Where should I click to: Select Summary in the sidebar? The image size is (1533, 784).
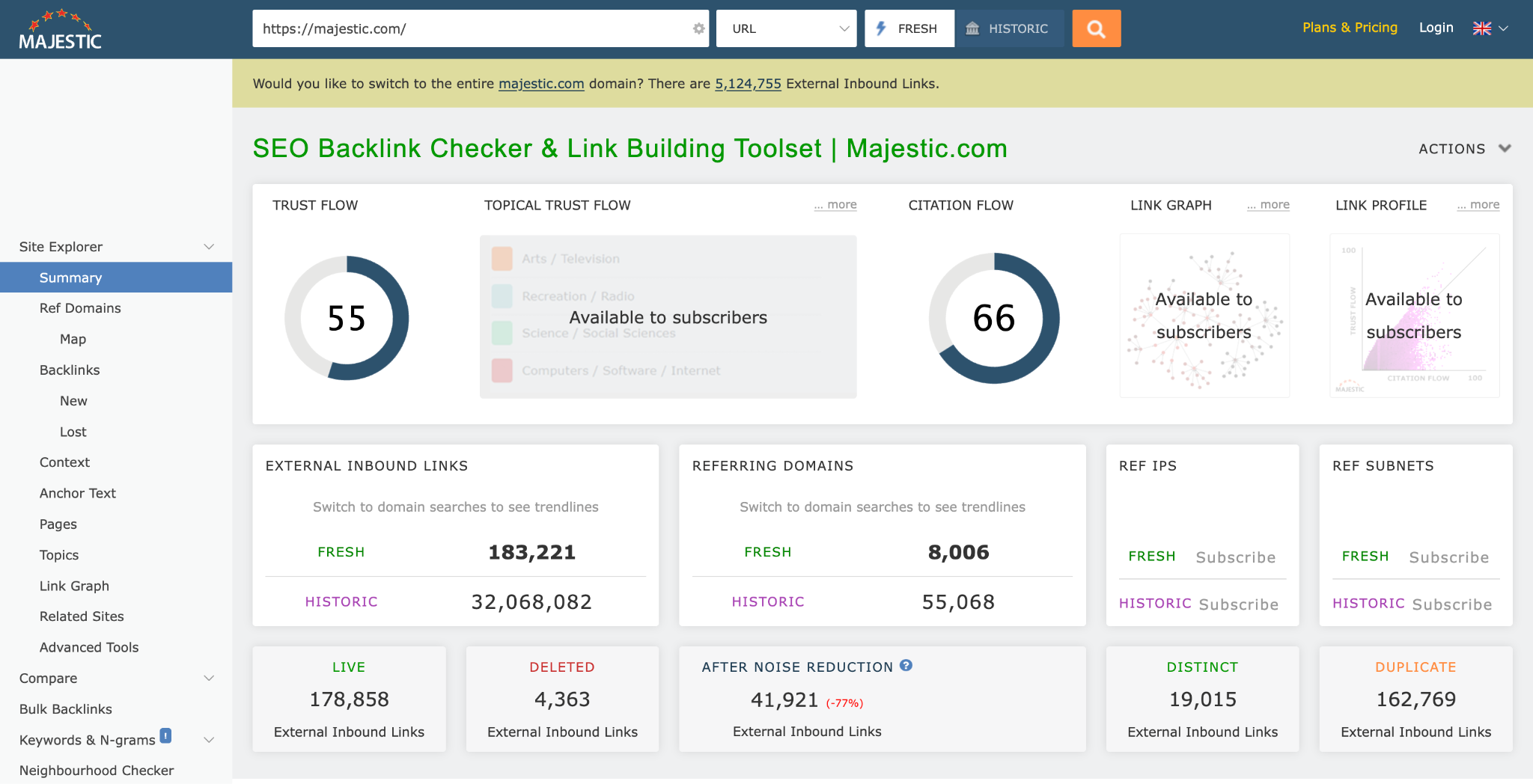(116, 278)
